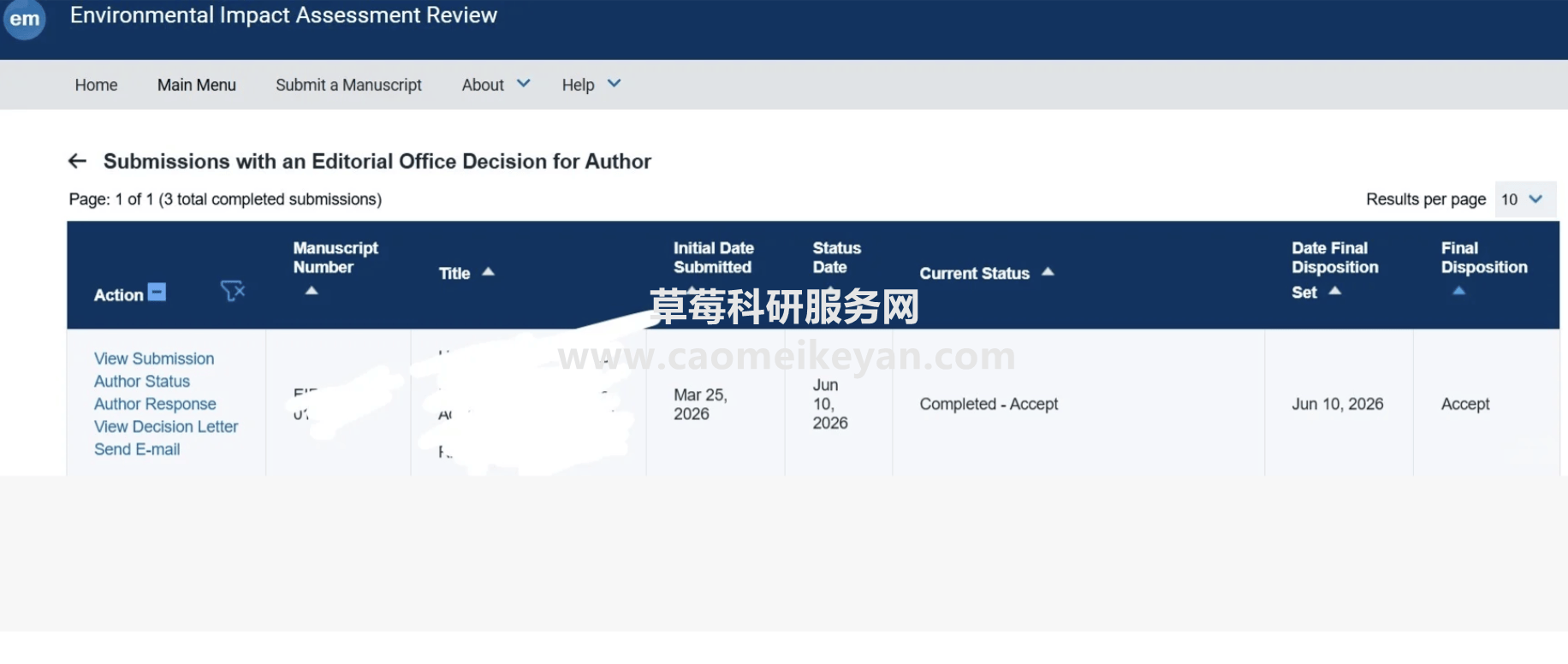
Task: Open the Main Menu
Action: (x=197, y=85)
